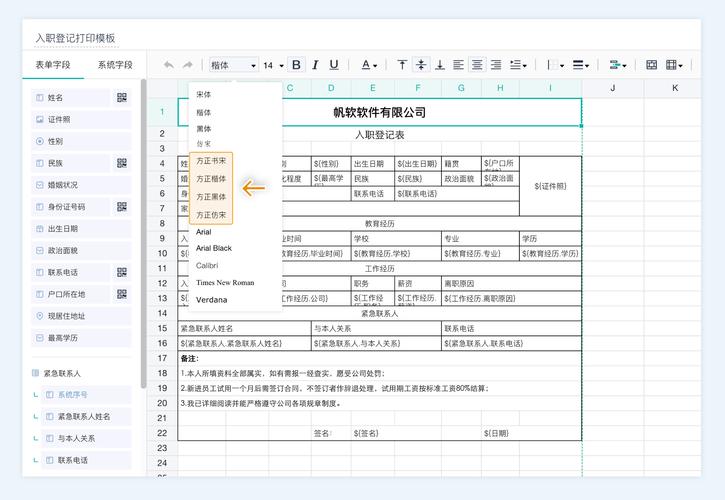Screen dimensions: 725x500
Task: Switch to the 表单字段 tab
Action: [x=53, y=65]
